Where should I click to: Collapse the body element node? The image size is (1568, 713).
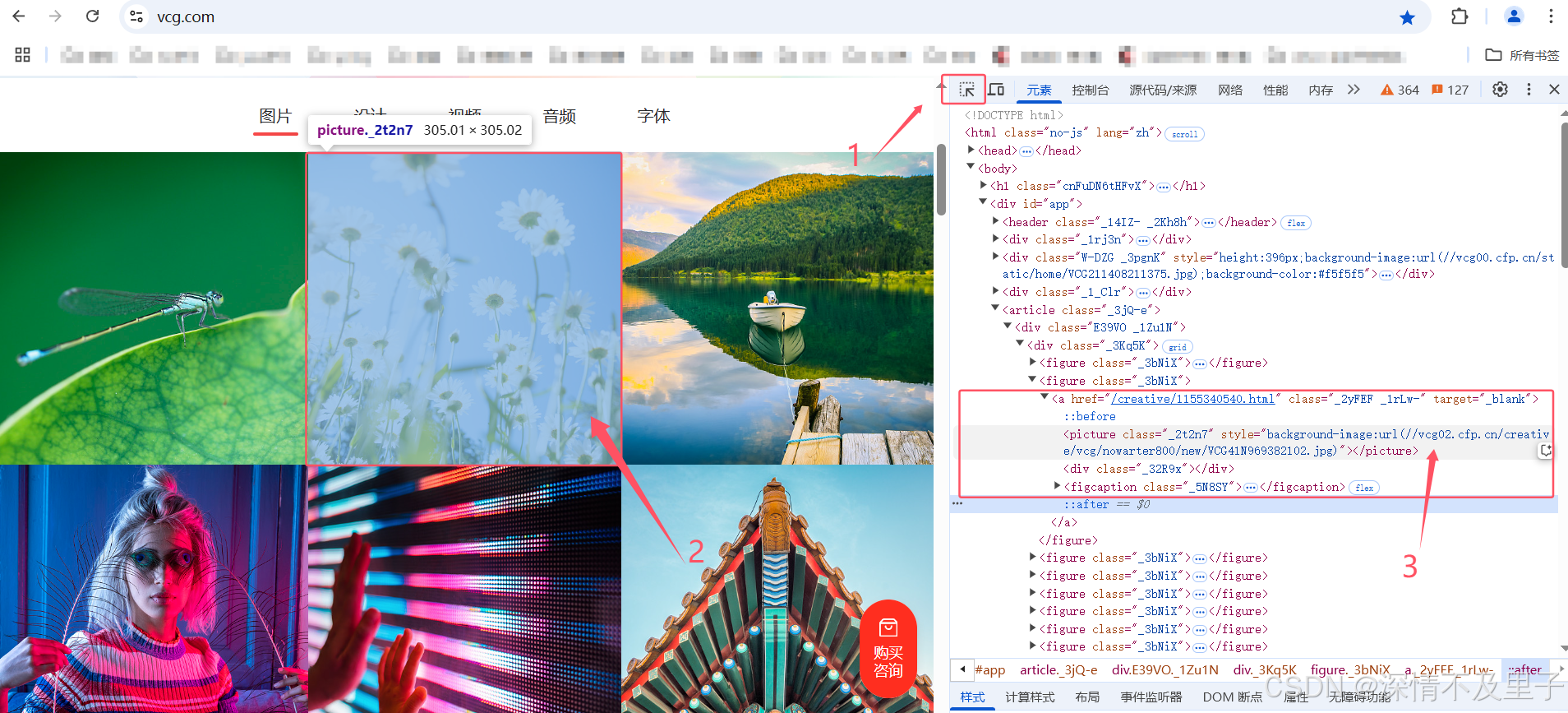coord(971,167)
